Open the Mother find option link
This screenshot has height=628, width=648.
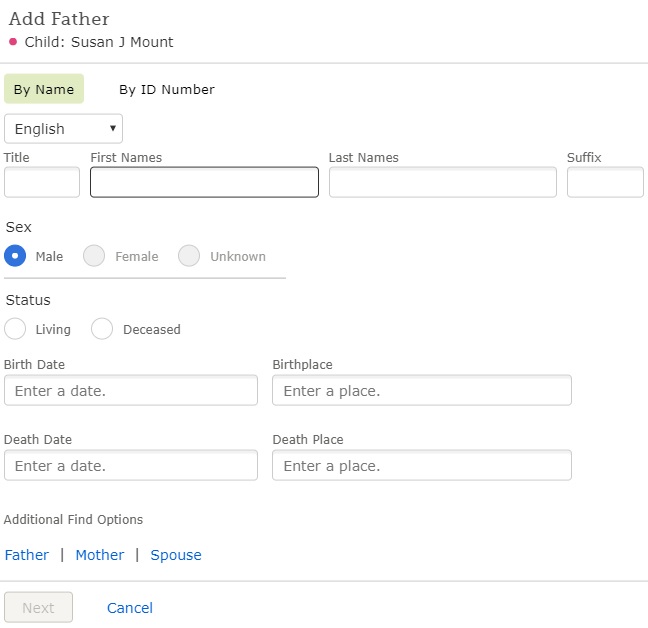point(100,555)
